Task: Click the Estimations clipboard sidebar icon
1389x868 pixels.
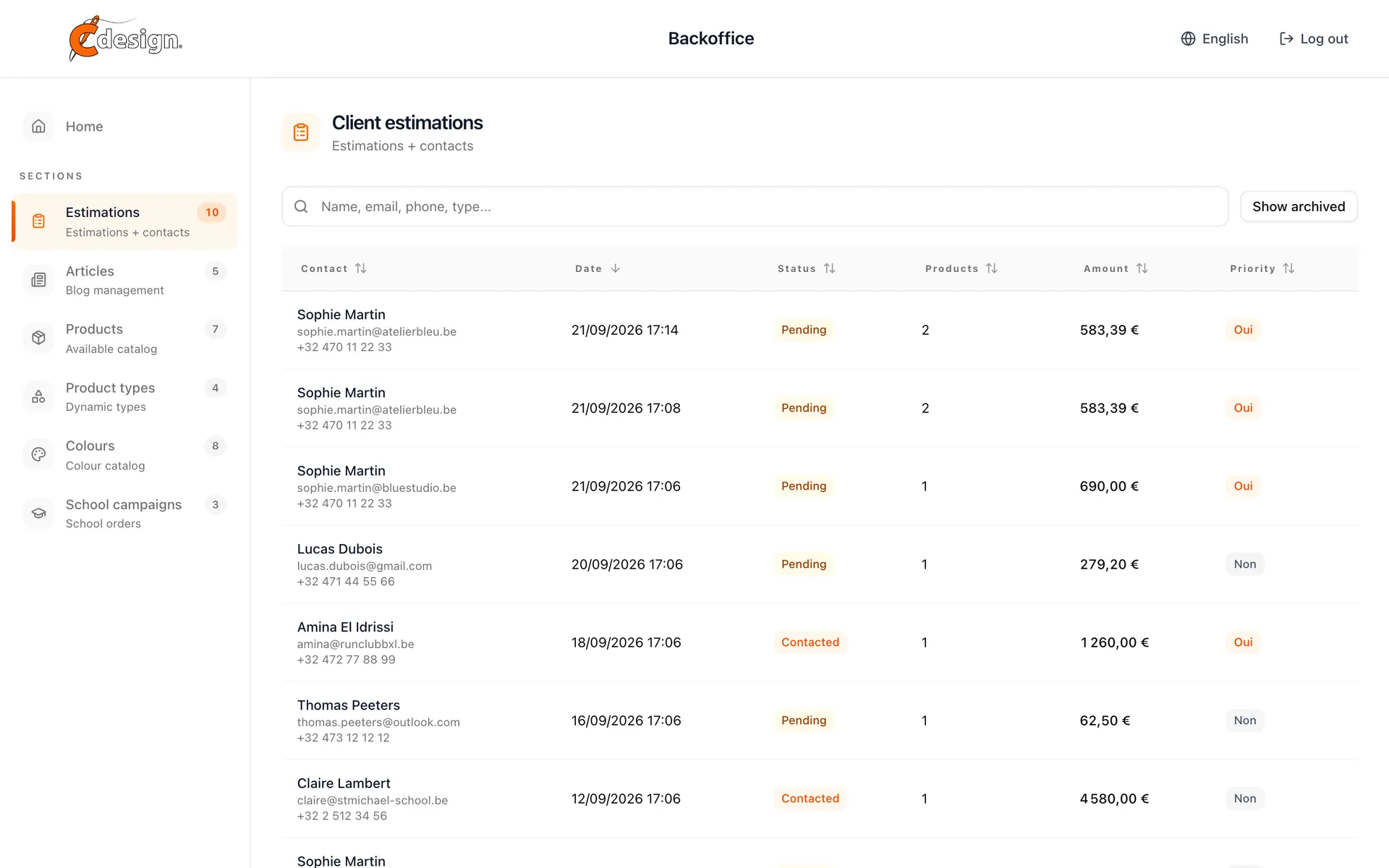Action: click(39, 221)
